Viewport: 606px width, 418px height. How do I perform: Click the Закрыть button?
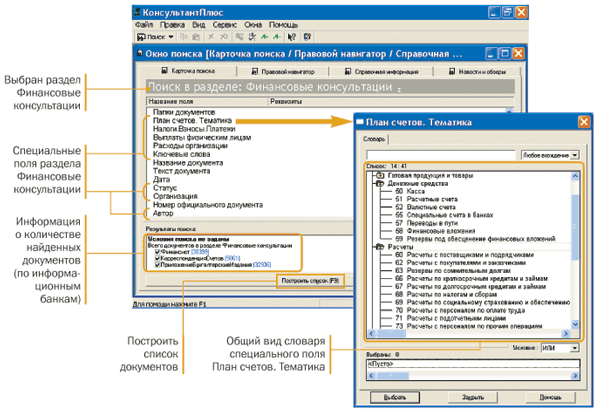click(473, 398)
